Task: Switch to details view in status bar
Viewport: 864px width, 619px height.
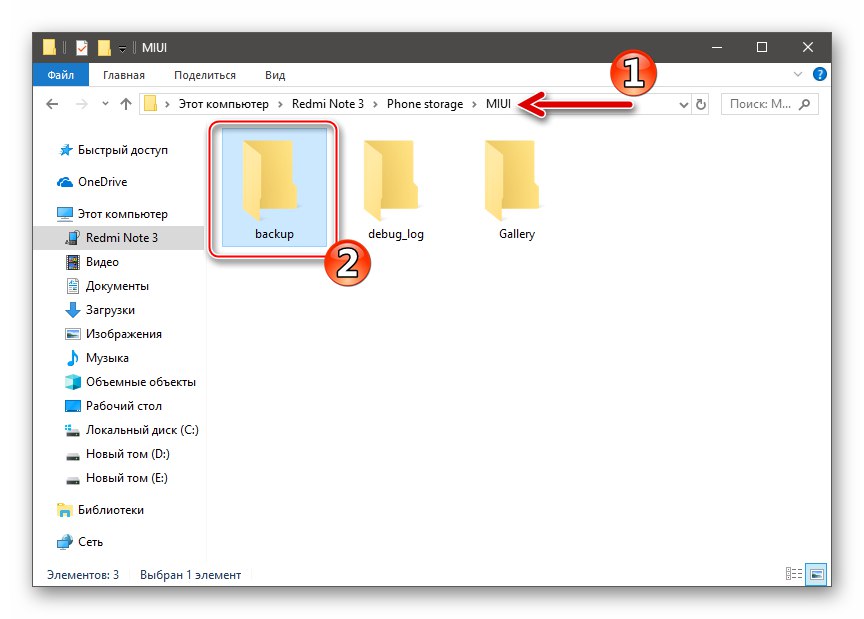Action: [x=793, y=574]
